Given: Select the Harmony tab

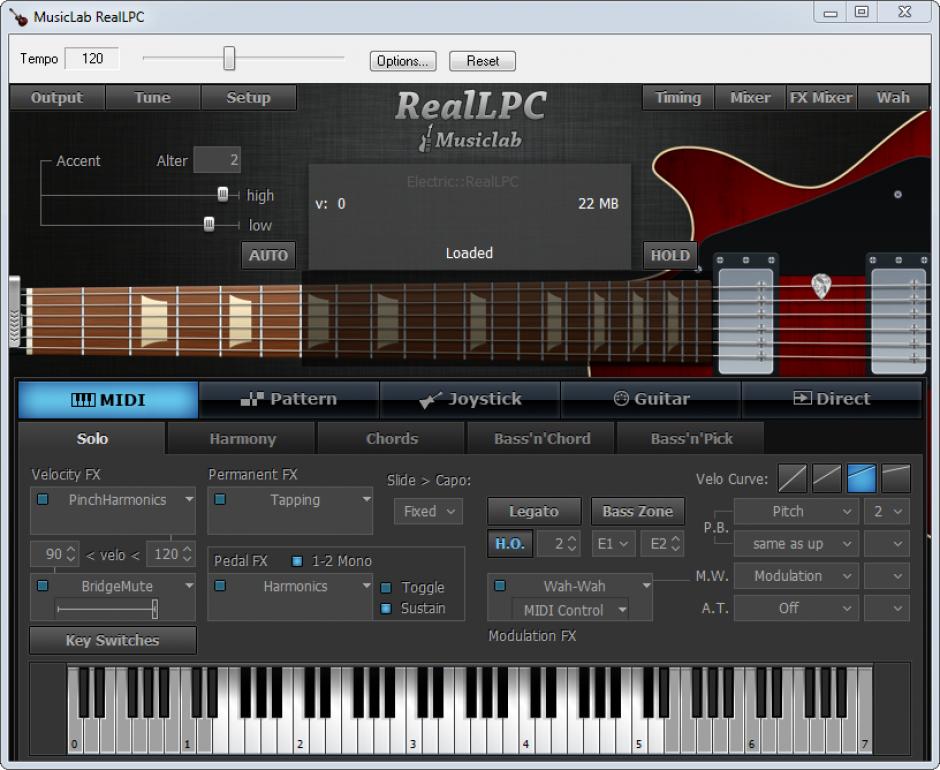Looking at the screenshot, I should coord(242,439).
